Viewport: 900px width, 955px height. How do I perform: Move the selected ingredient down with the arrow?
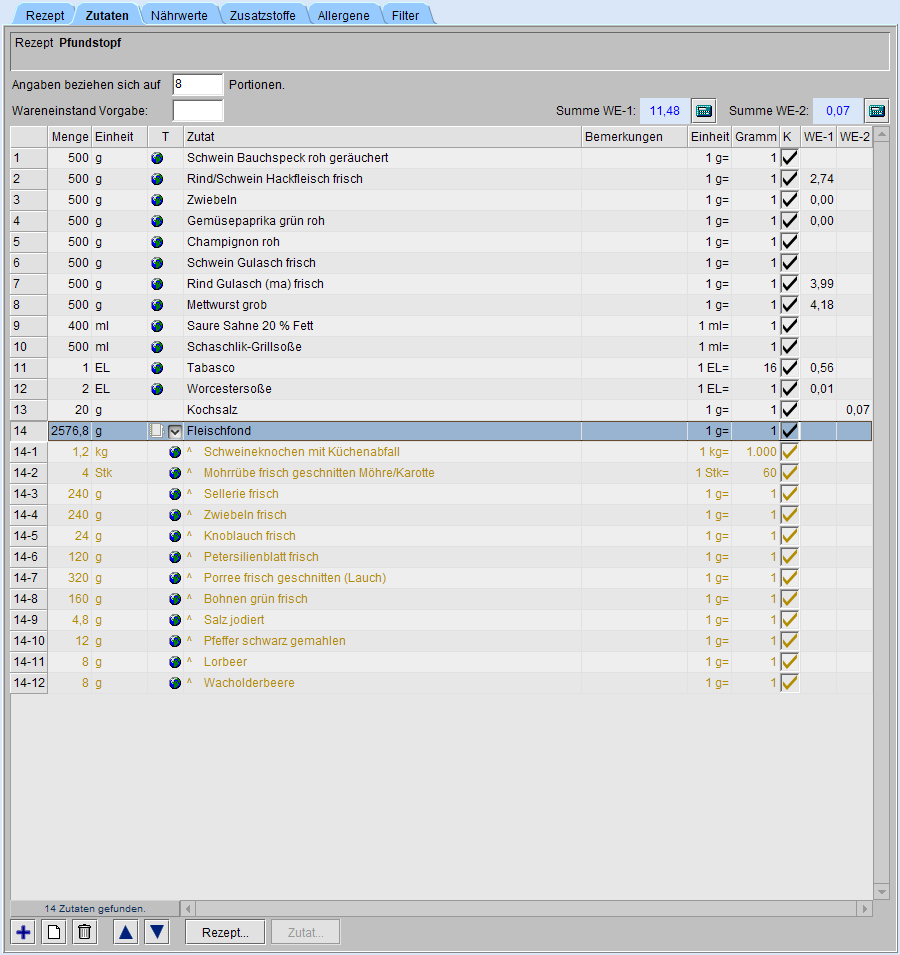157,932
